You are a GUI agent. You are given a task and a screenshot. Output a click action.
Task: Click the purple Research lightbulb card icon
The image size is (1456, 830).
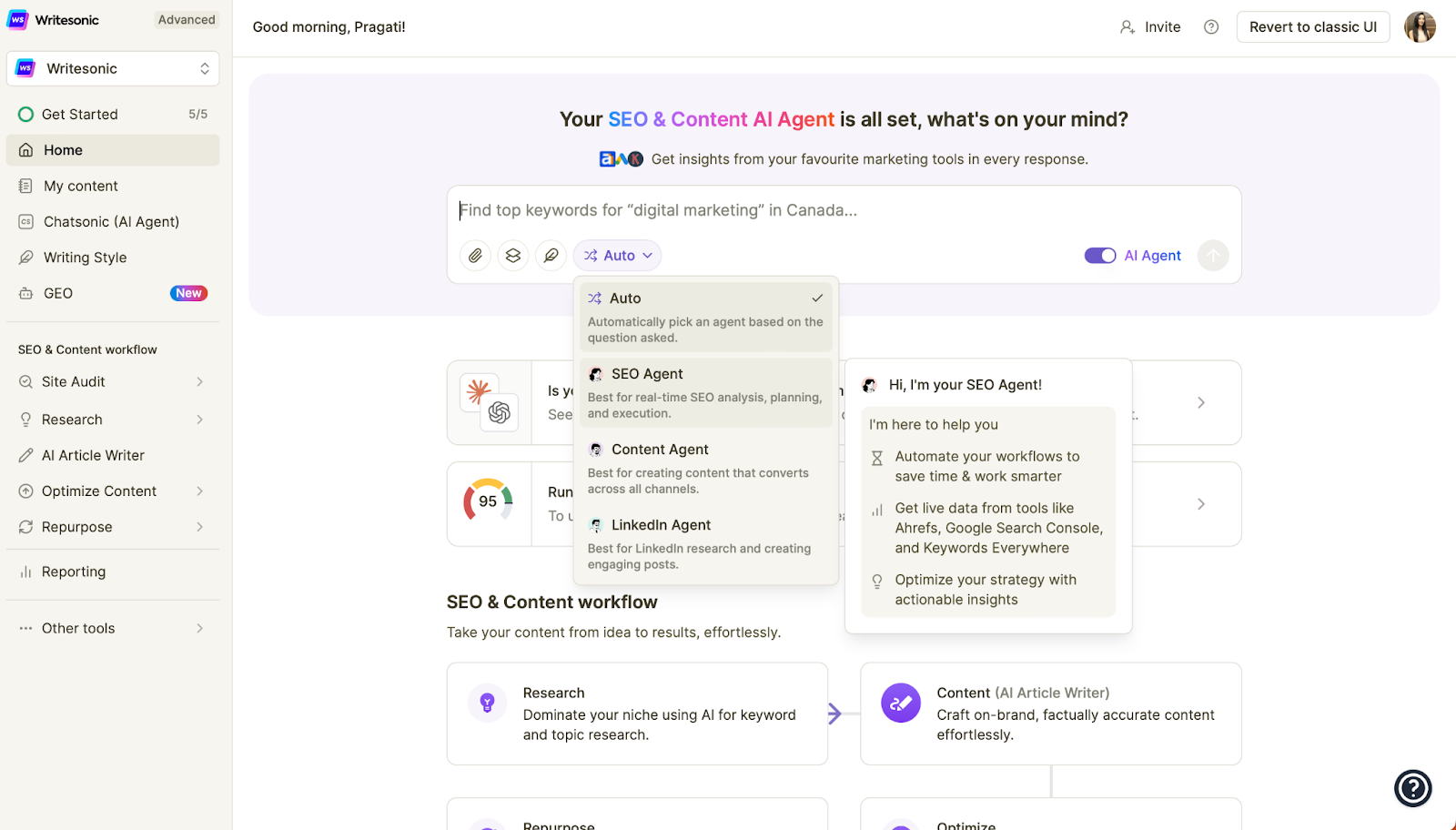487,703
